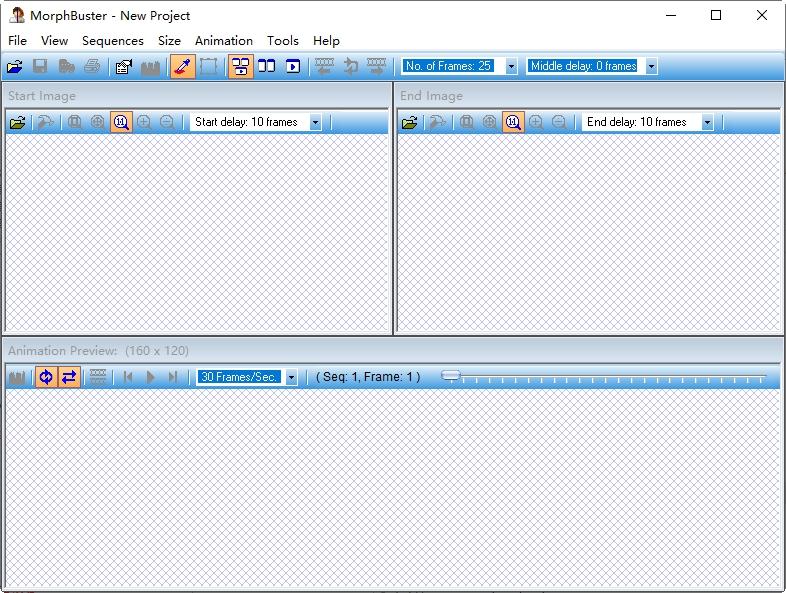
Task: Play the animation preview
Action: [x=150, y=377]
